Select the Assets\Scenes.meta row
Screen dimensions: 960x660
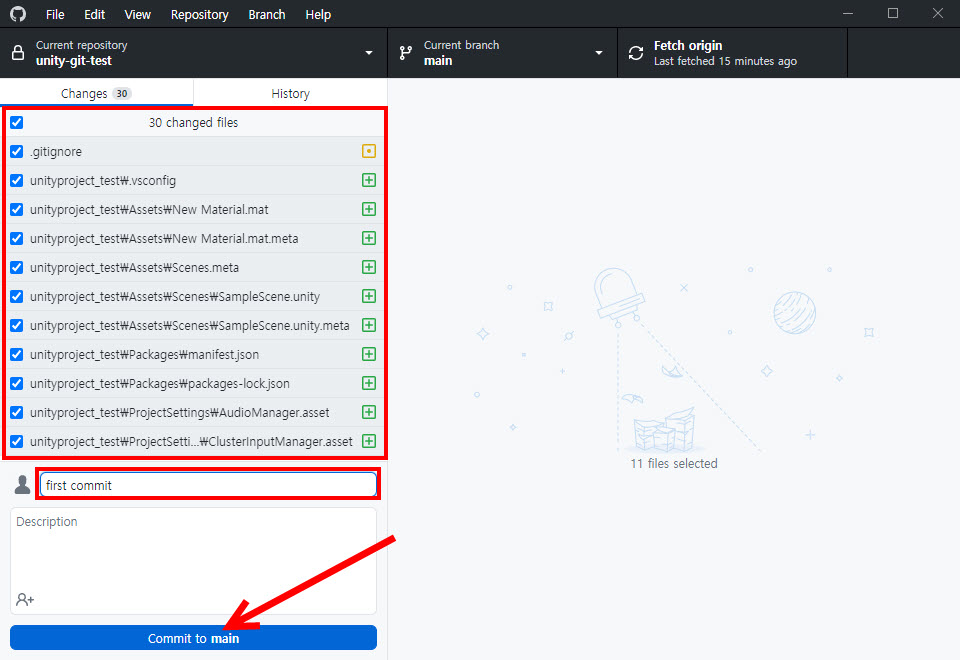(195, 268)
